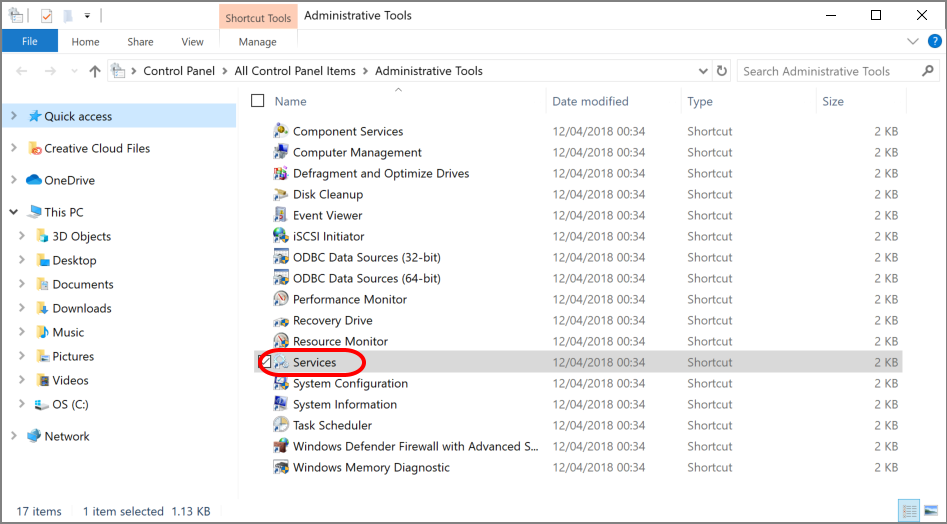Viewport: 947px width, 524px height.
Task: Open the File menu
Action: pyautogui.click(x=30, y=42)
